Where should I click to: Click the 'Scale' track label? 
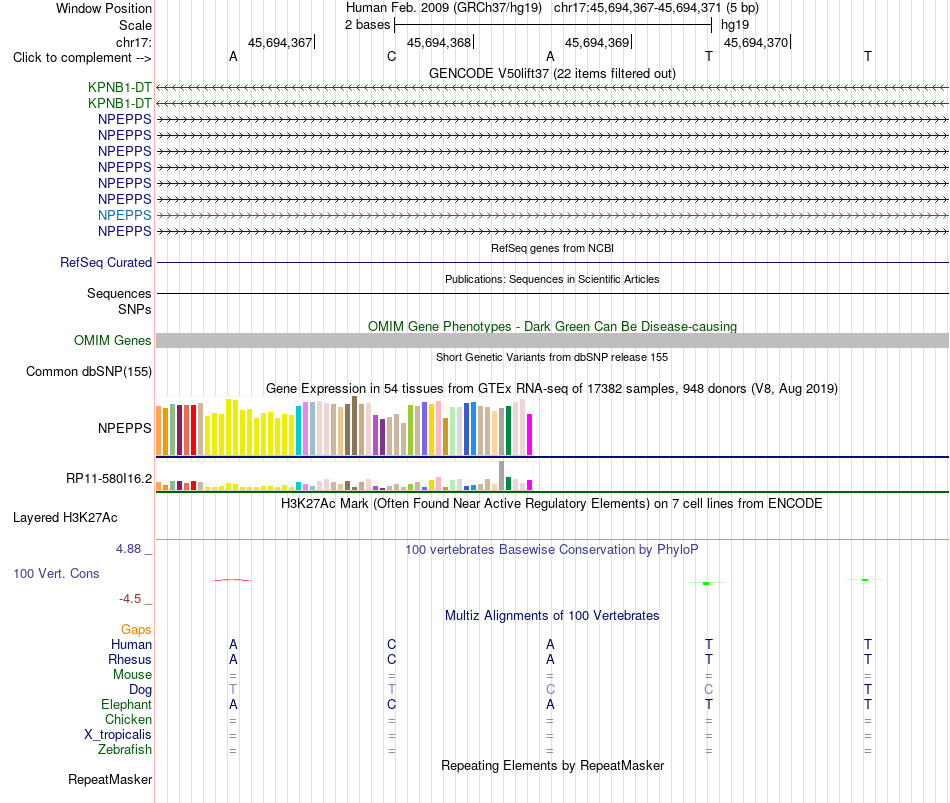(135, 25)
